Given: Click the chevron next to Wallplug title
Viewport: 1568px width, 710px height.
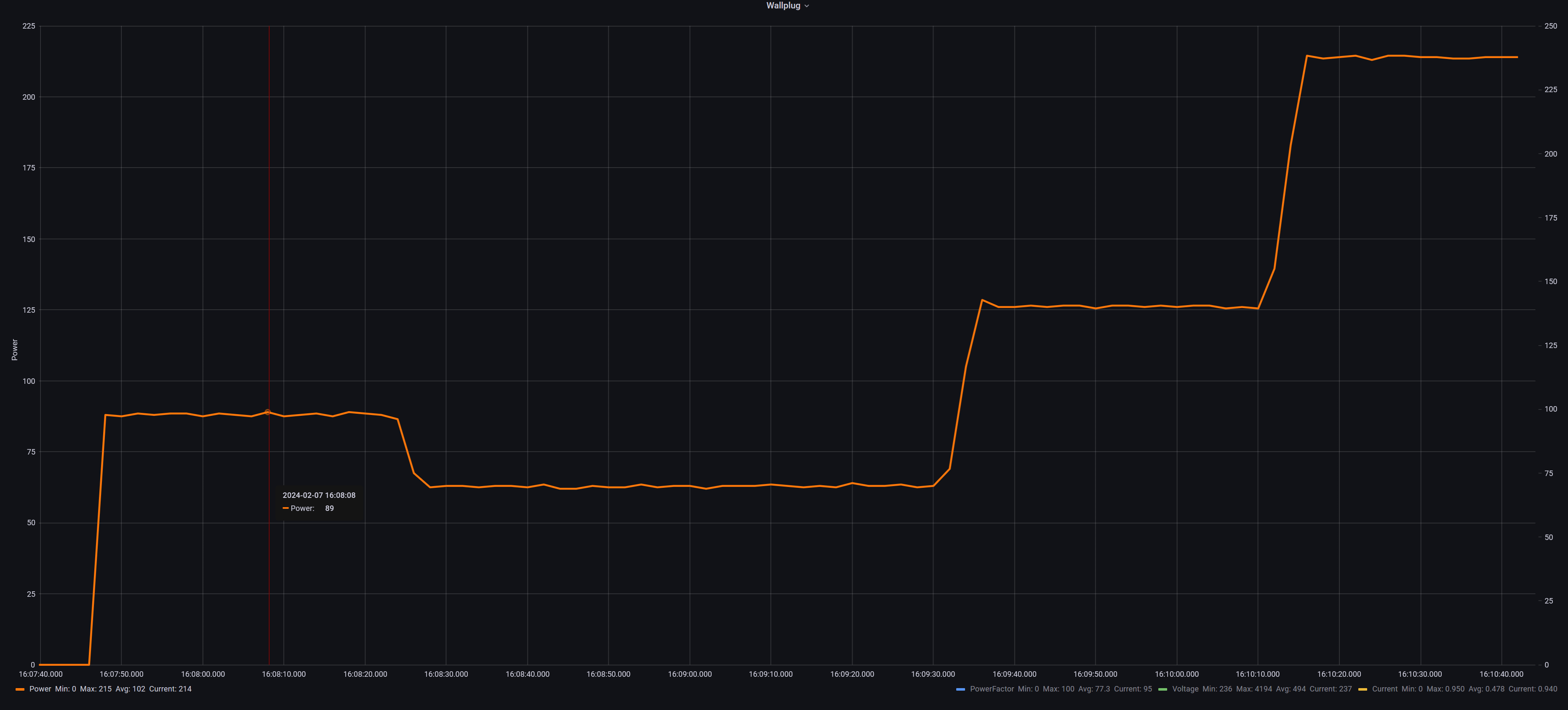Looking at the screenshot, I should pos(806,6).
